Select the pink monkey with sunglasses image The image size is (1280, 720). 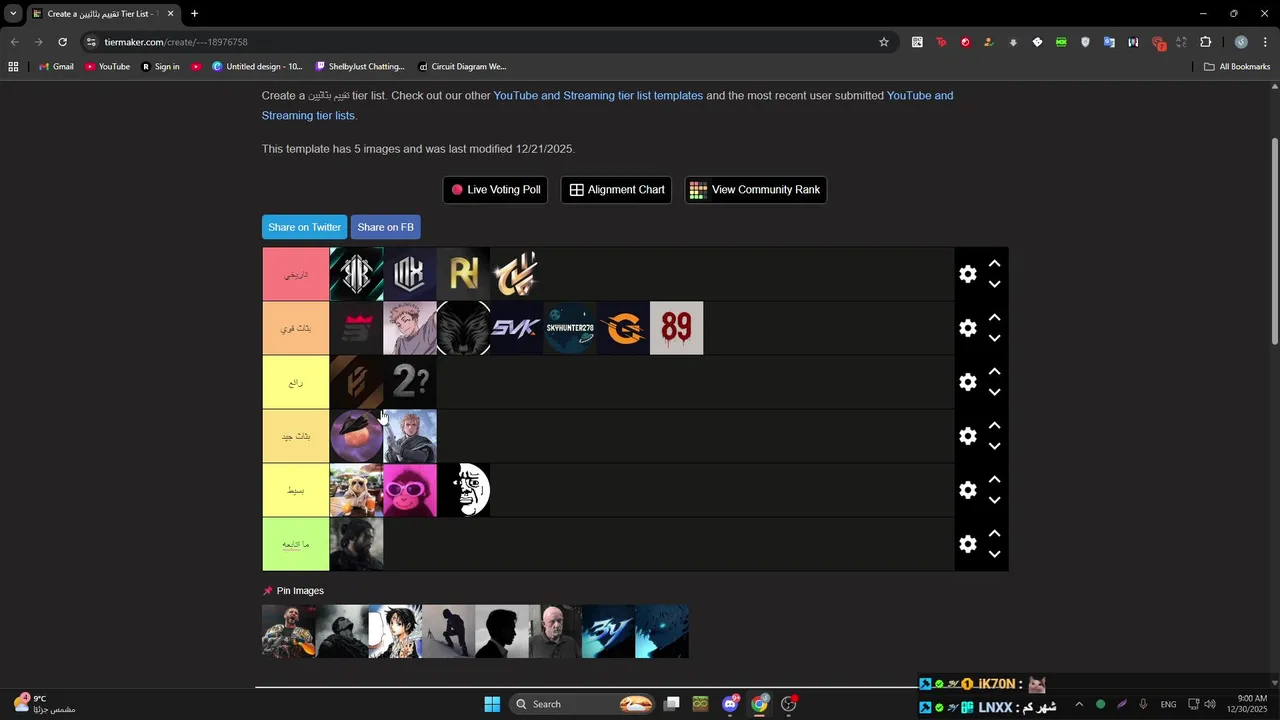[410, 490]
